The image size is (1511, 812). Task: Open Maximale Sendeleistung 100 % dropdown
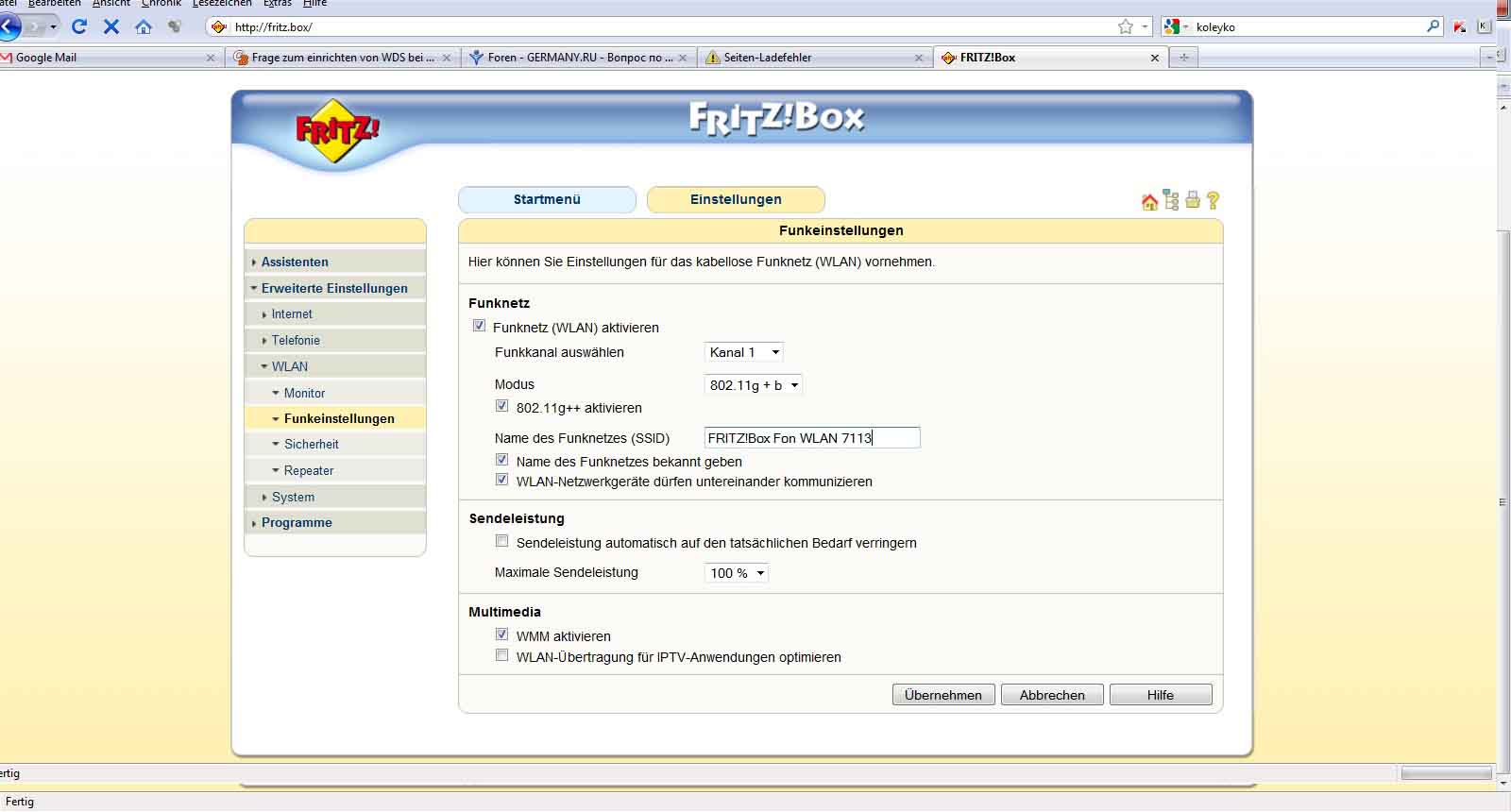tap(737, 573)
